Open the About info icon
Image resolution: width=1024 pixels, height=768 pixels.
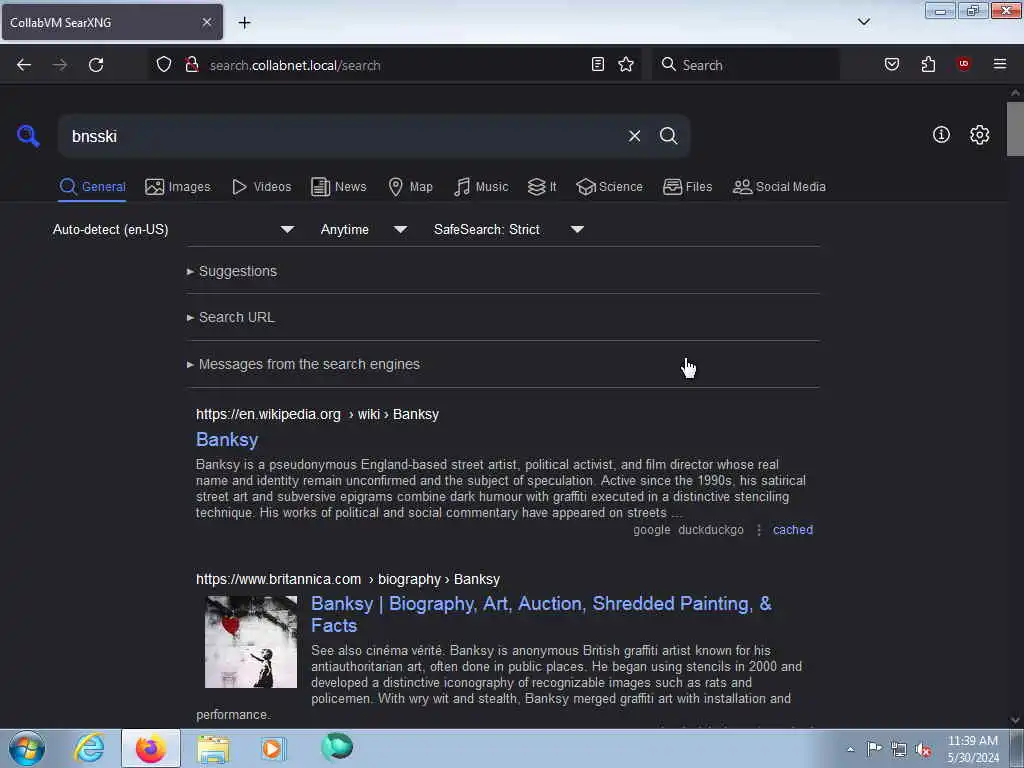click(x=941, y=135)
